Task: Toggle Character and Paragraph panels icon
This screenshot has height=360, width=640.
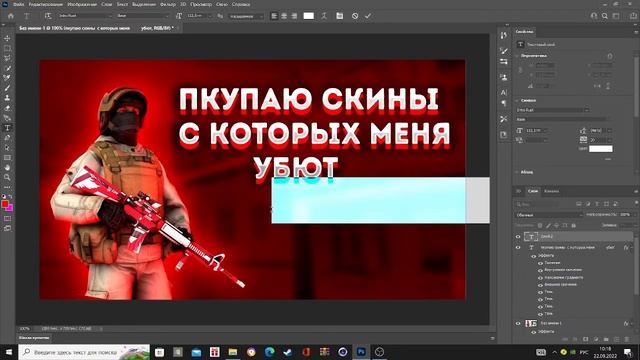Action: click(x=340, y=16)
